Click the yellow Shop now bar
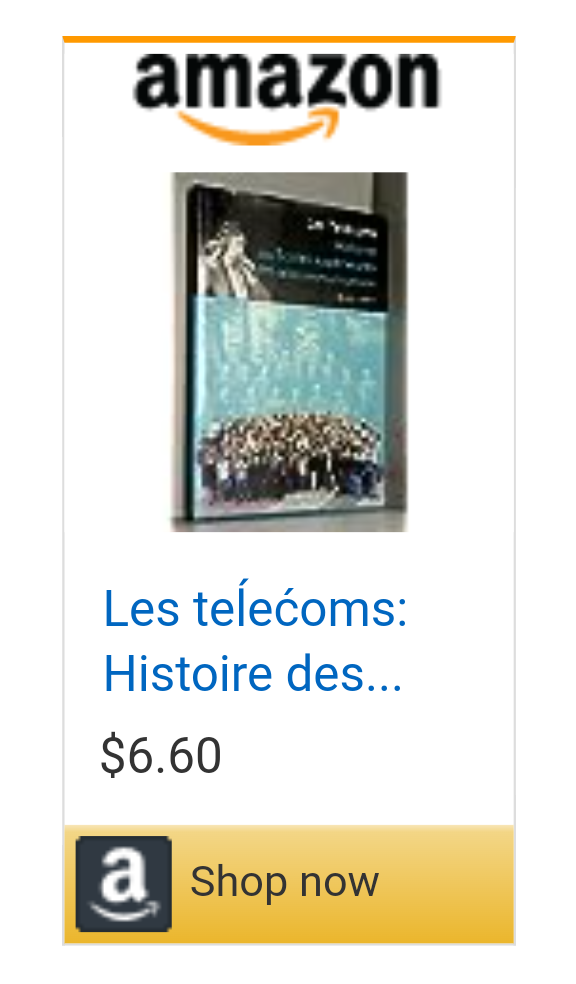 tap(289, 884)
